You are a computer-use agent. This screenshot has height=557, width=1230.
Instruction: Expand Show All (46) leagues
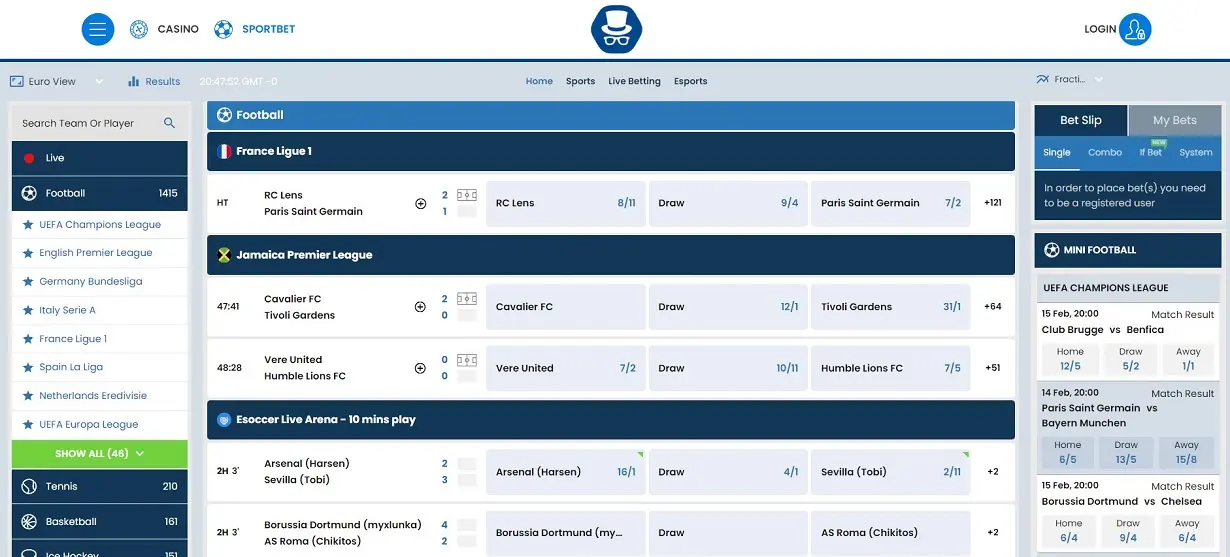click(x=100, y=454)
